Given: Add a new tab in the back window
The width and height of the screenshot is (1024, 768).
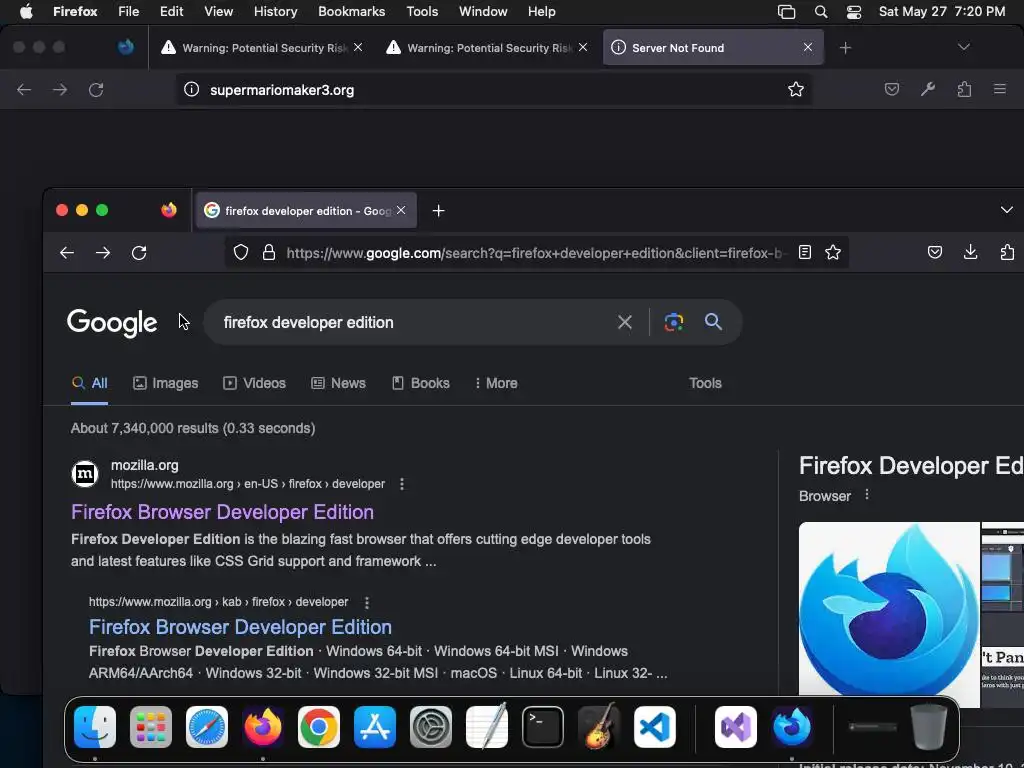Looking at the screenshot, I should pyautogui.click(x=846, y=48).
